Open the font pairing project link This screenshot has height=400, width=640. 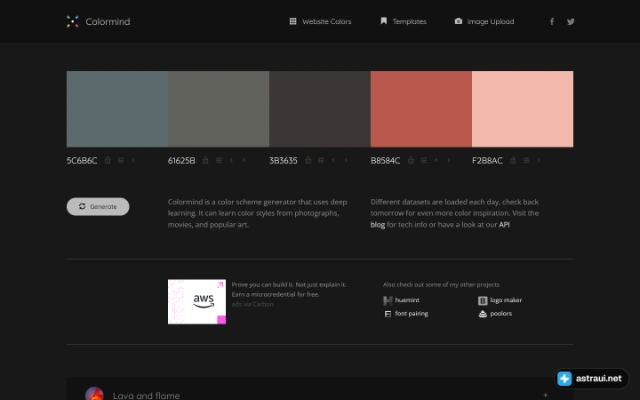(411, 313)
